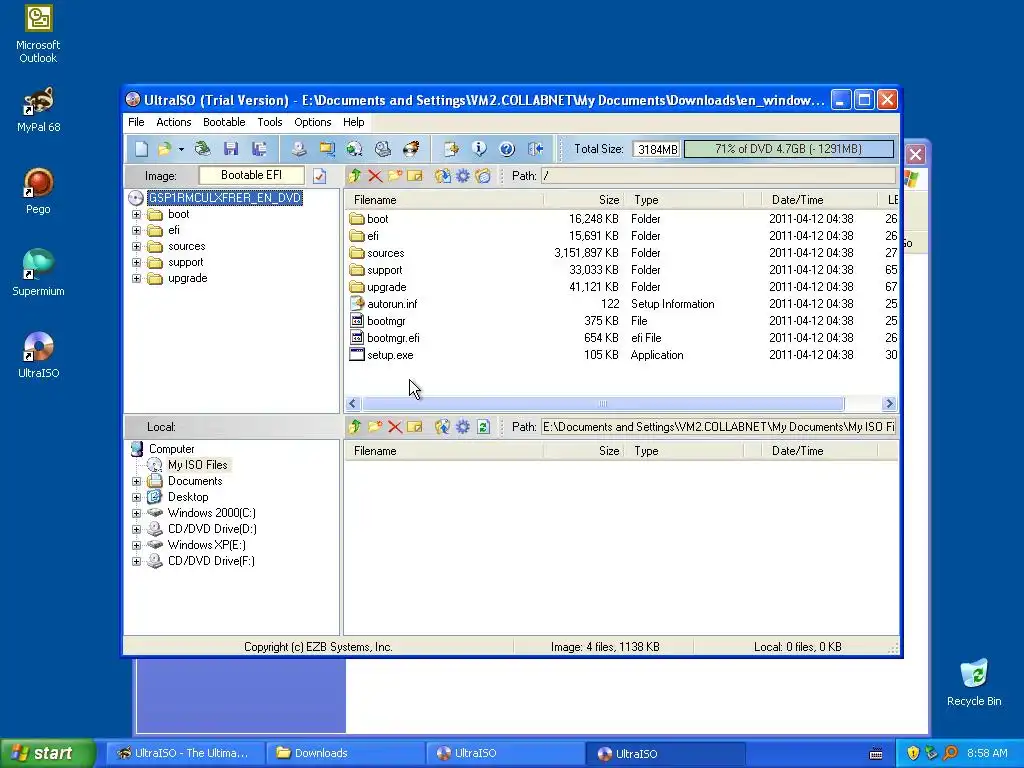
Task: Click the Add Files toolbar icon
Action: coord(451,149)
